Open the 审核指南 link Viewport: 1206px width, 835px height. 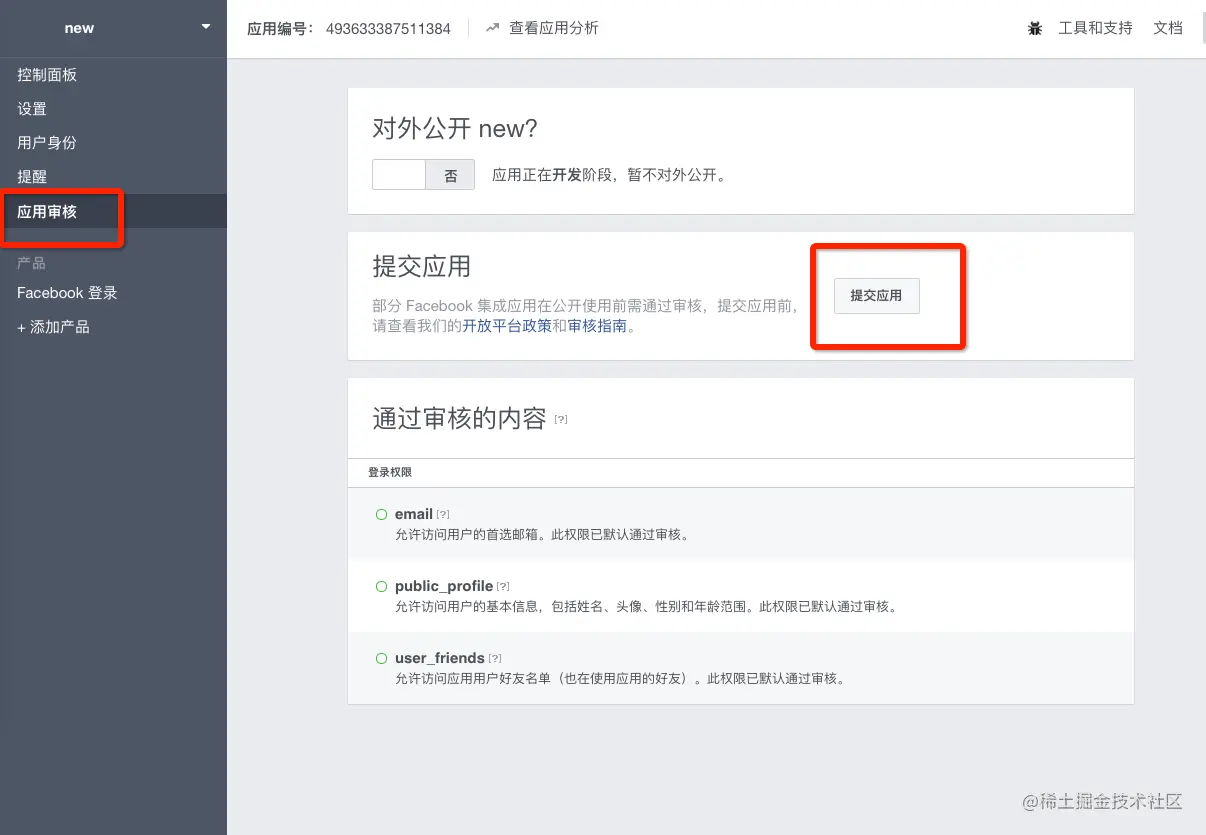point(597,326)
